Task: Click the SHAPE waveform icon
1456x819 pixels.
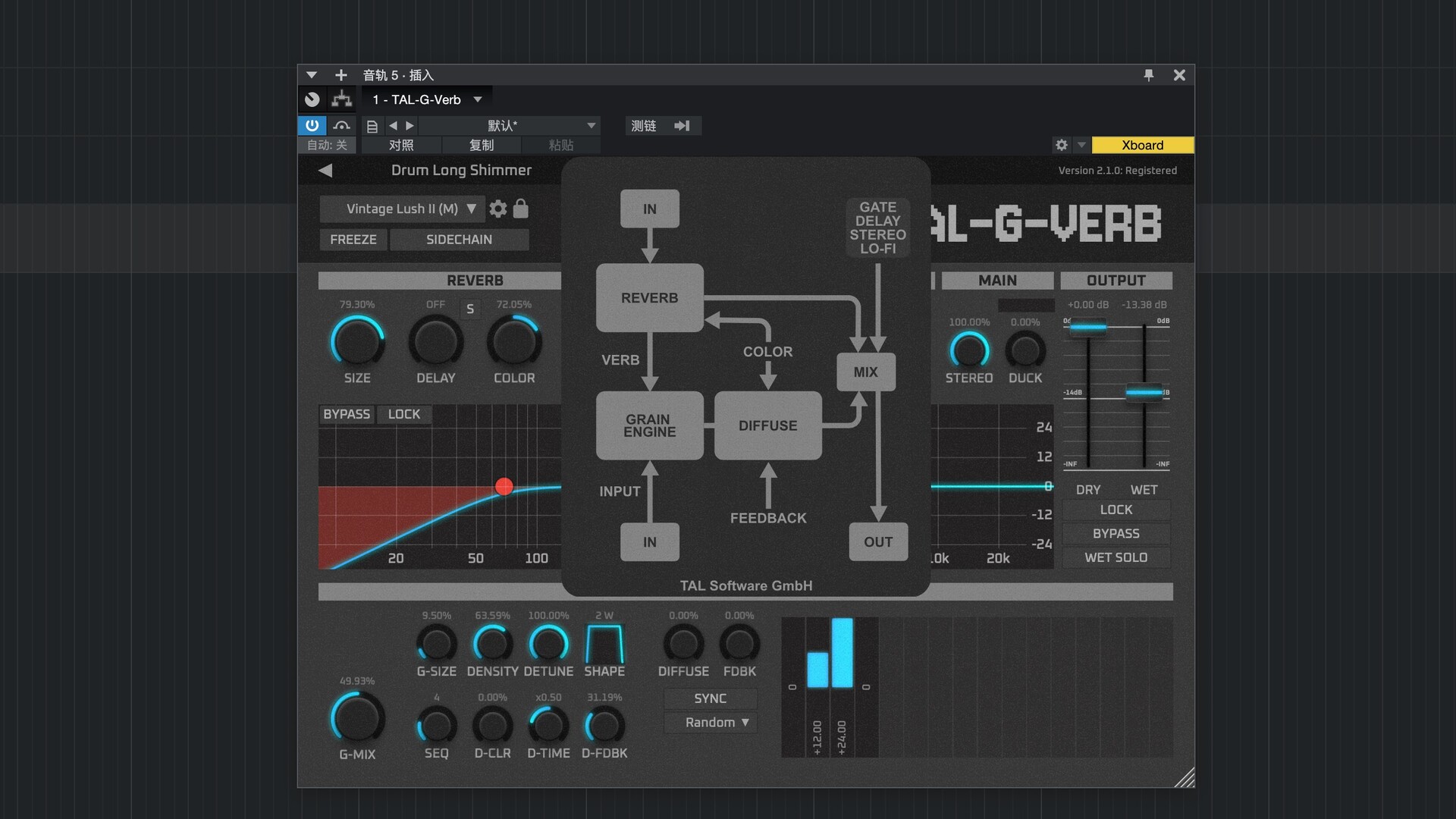Action: (604, 644)
